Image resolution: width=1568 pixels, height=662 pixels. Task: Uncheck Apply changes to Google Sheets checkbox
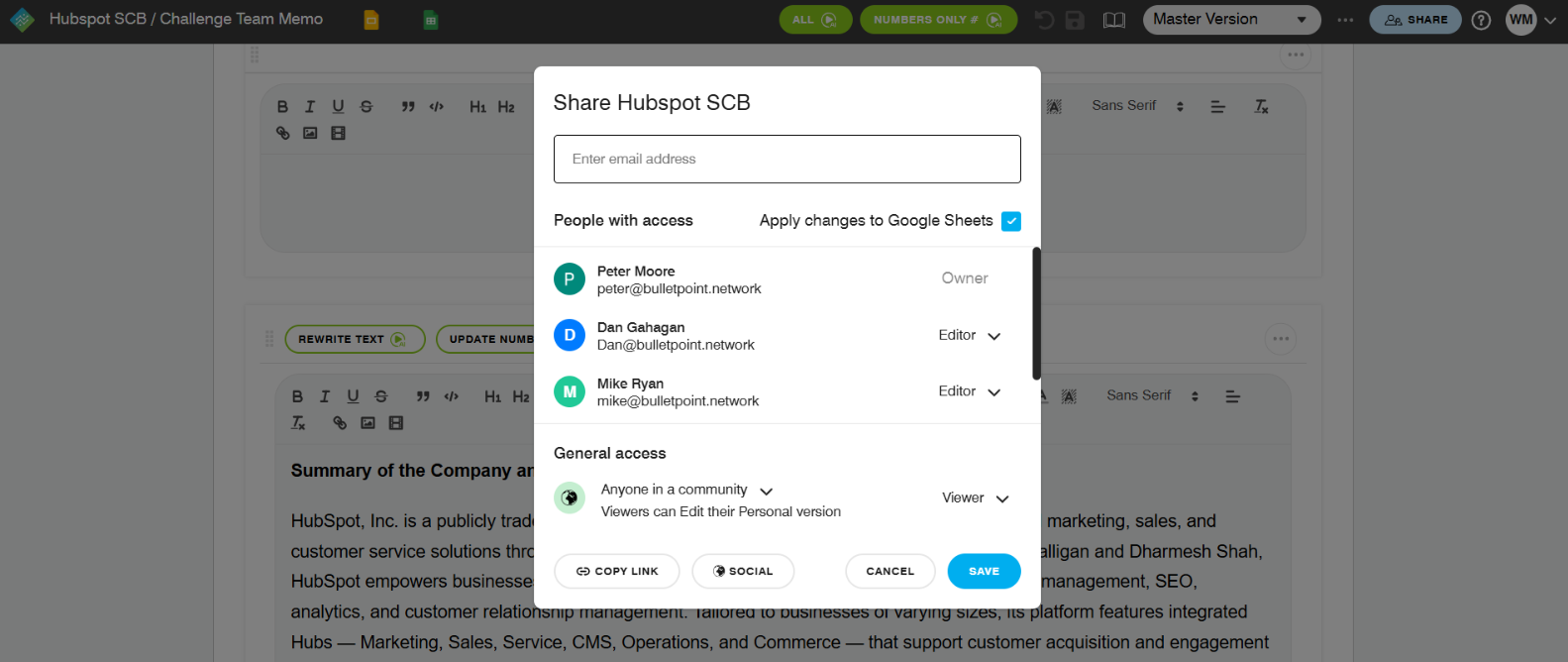click(1011, 221)
